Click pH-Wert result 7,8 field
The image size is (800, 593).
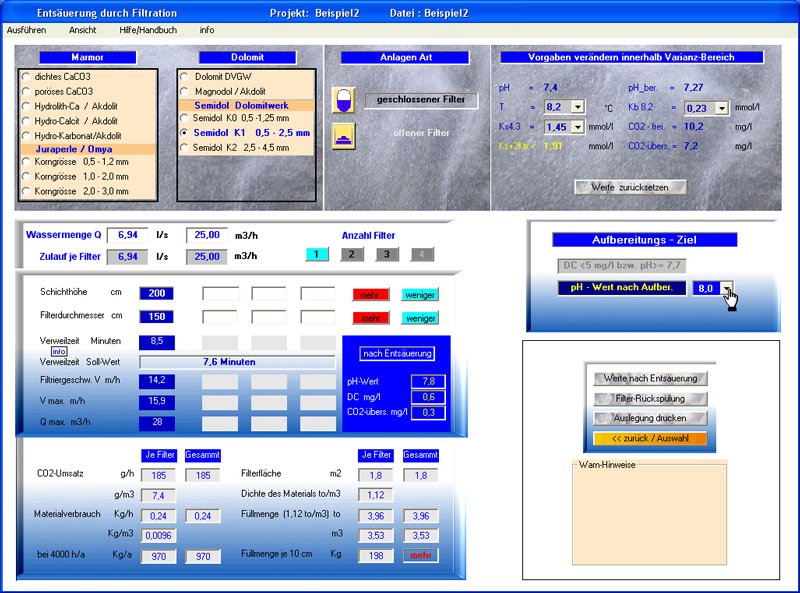(428, 382)
